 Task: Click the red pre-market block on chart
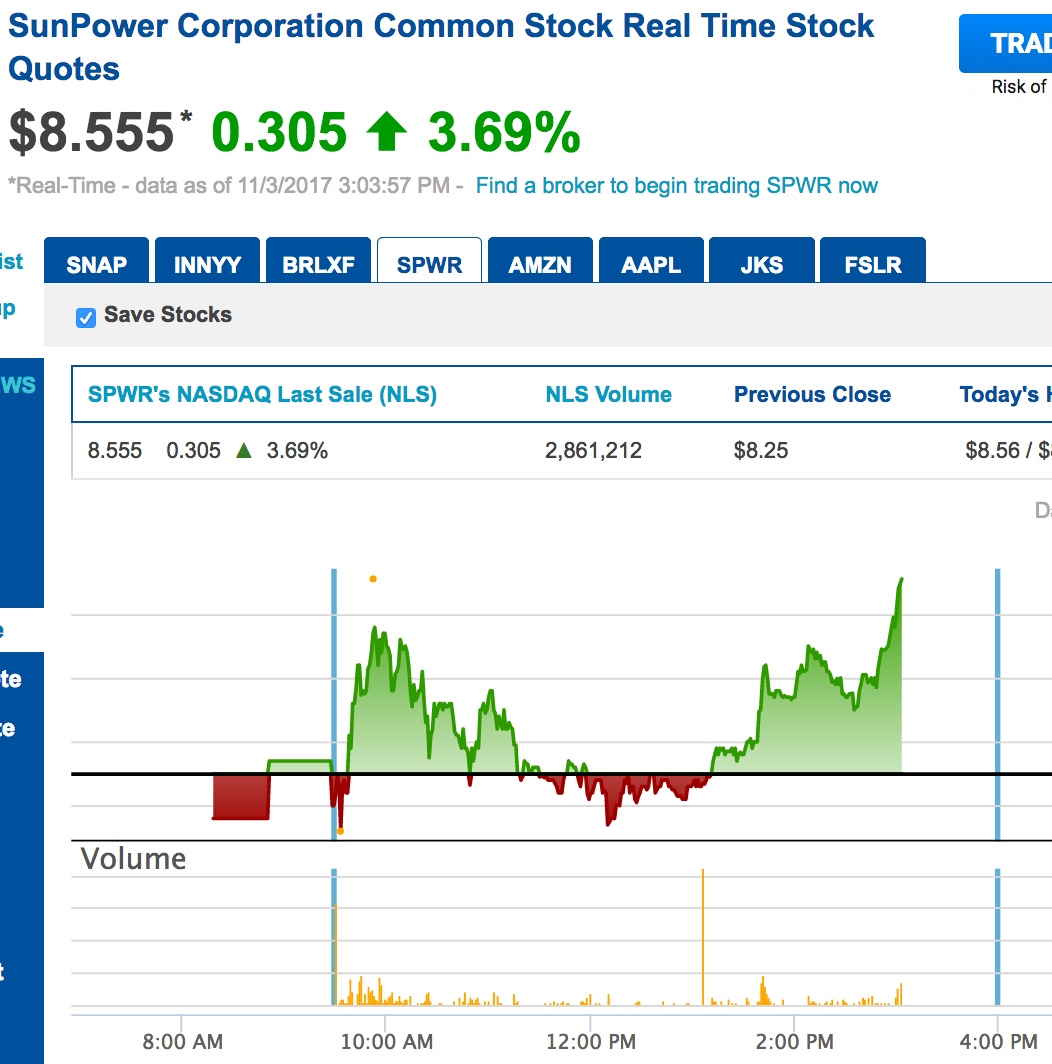(241, 797)
